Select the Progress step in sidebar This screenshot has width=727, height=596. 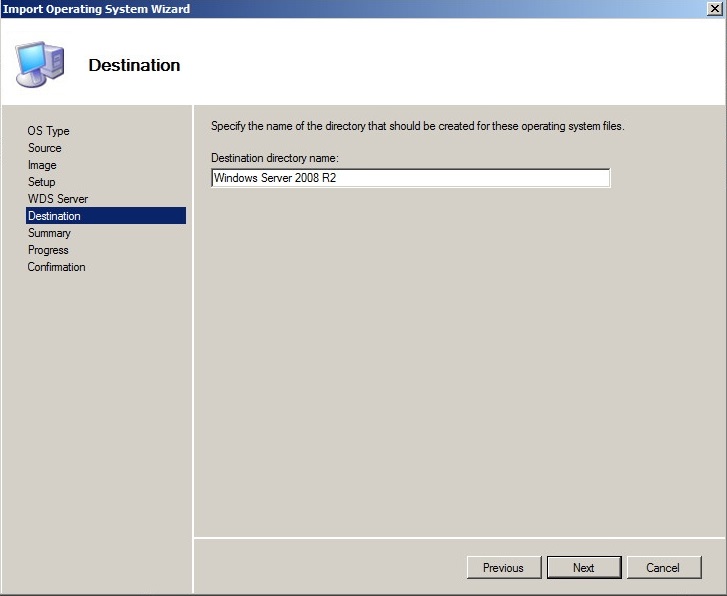tap(48, 250)
